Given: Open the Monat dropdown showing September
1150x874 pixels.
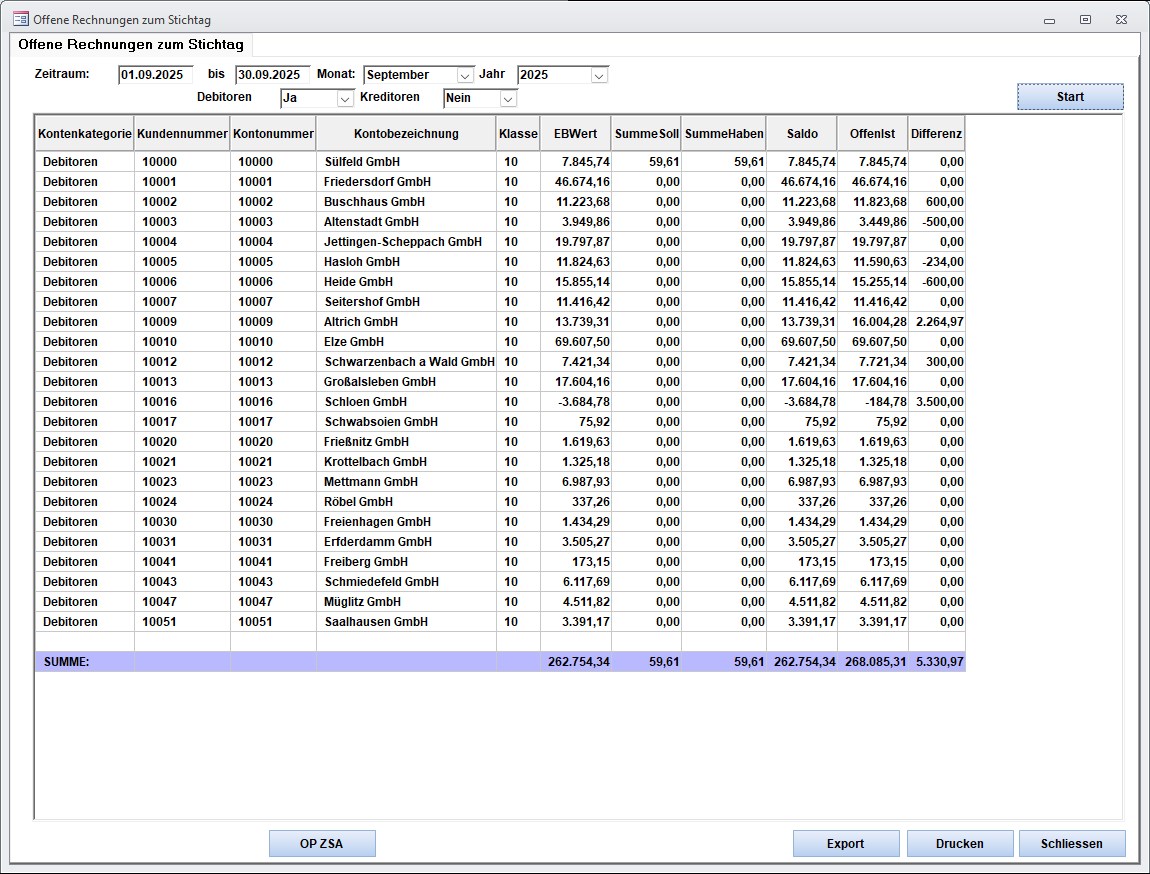Looking at the screenshot, I should pos(464,75).
